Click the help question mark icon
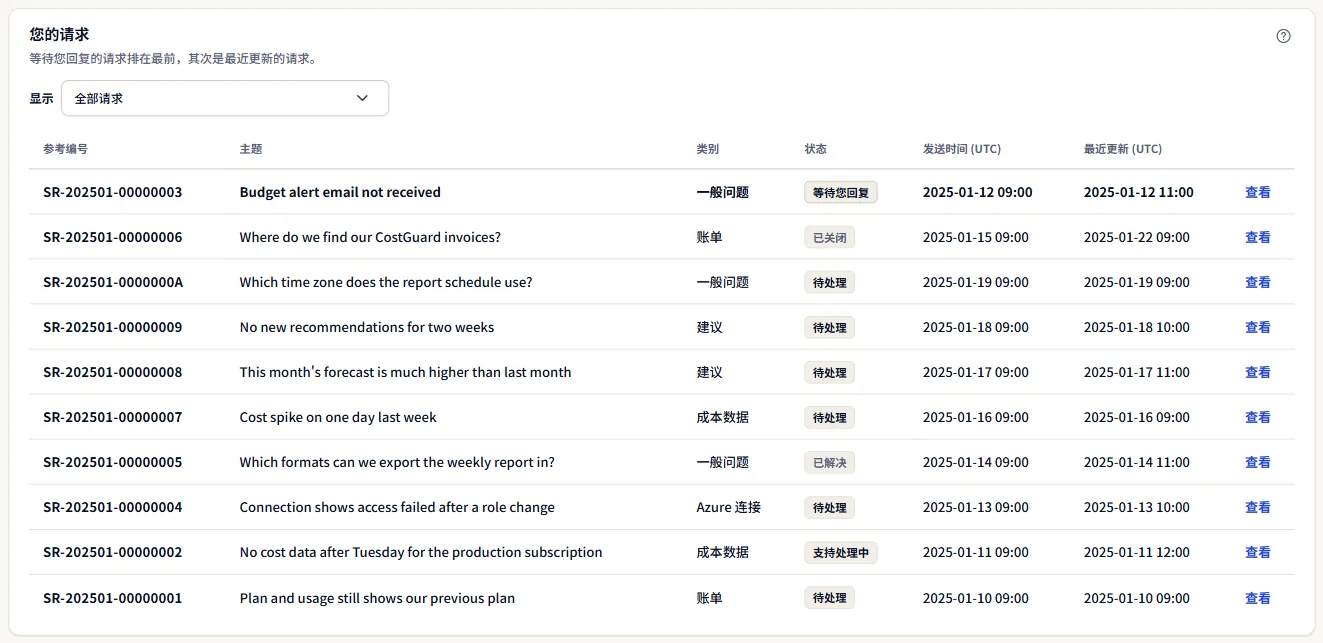The height and width of the screenshot is (643, 1323). pyautogui.click(x=1284, y=36)
